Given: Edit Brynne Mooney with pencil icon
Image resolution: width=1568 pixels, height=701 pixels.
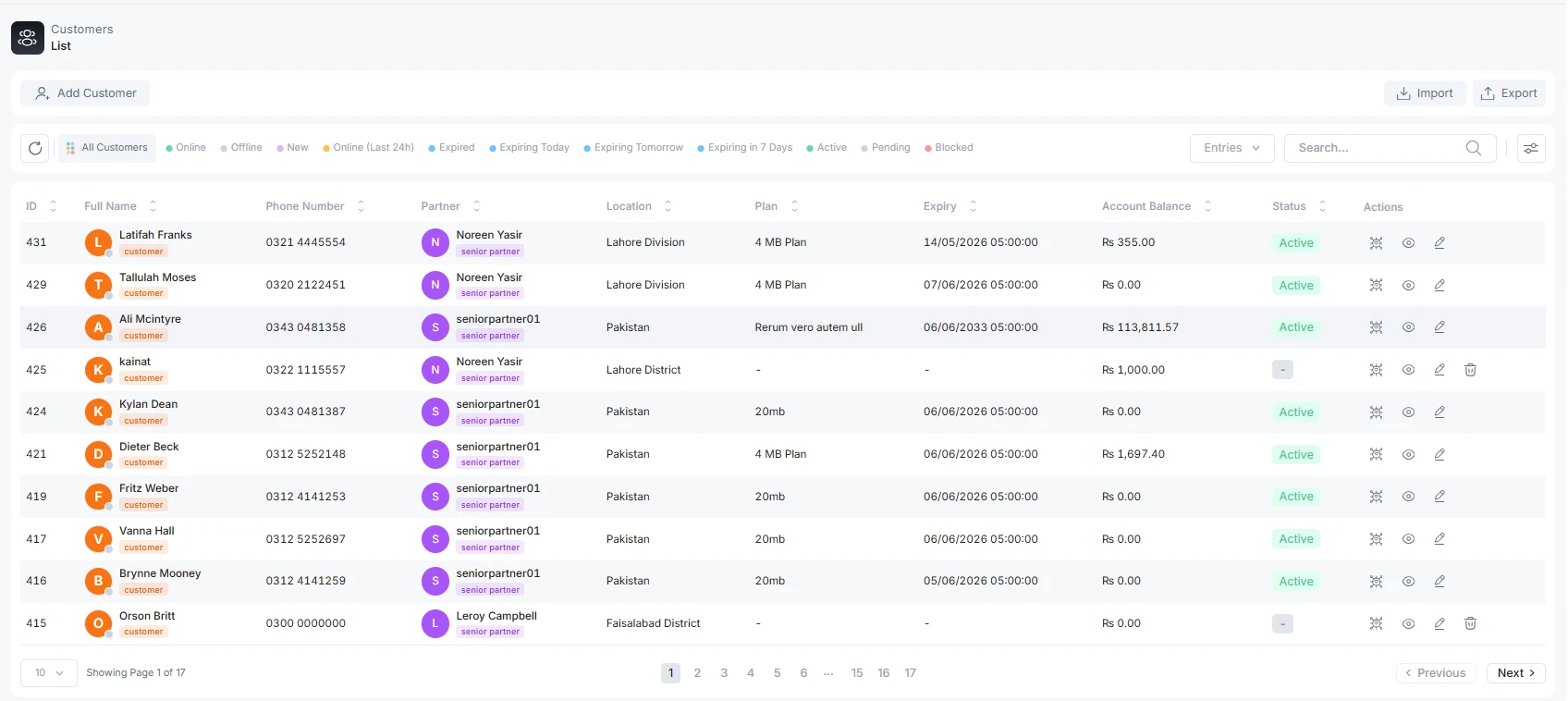Looking at the screenshot, I should click(x=1439, y=582).
